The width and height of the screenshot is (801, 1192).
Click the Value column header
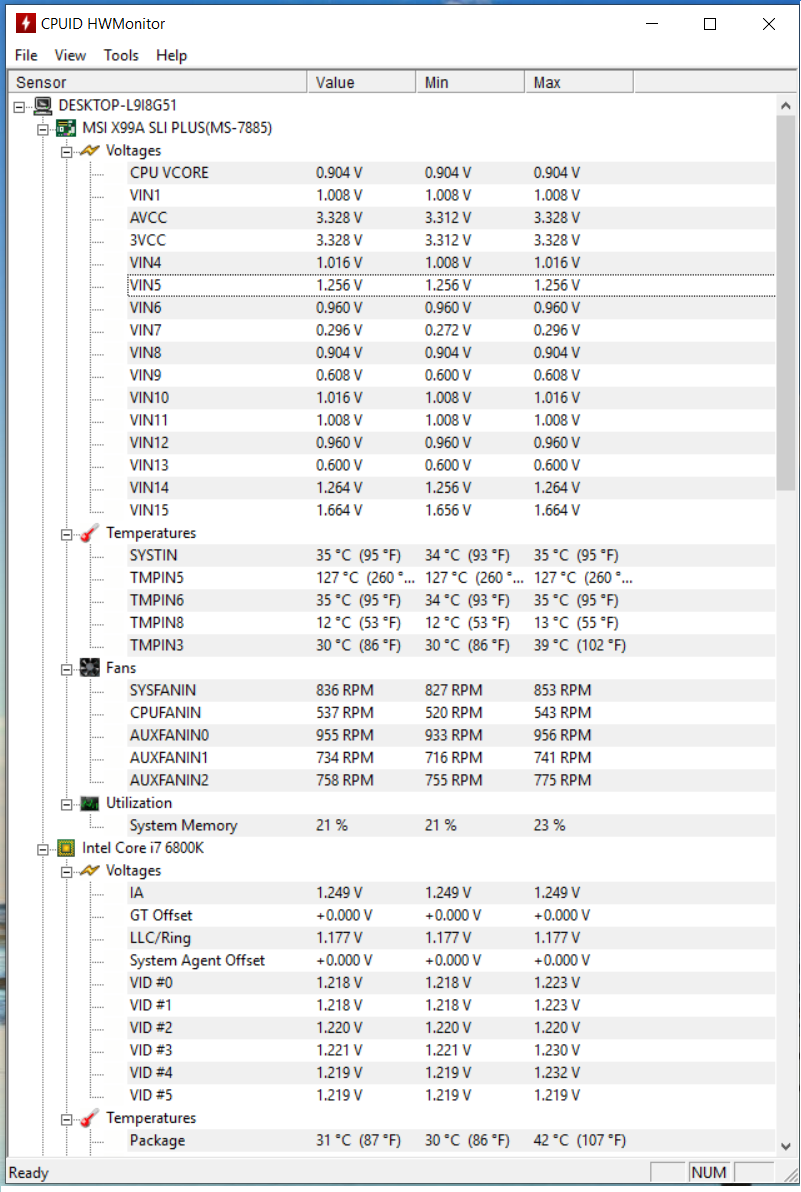click(x=362, y=82)
